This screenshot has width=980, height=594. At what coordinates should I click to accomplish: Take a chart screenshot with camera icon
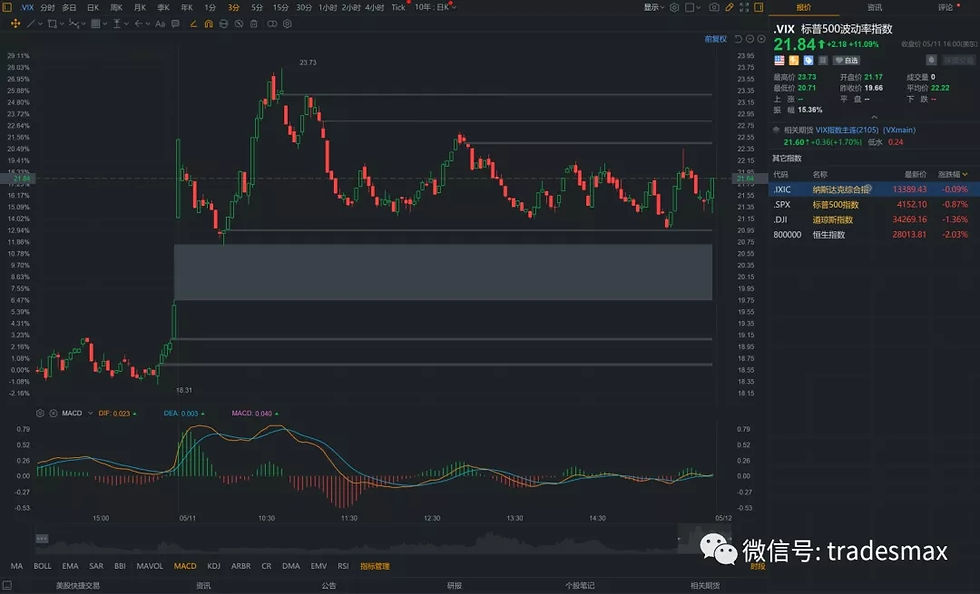[714, 8]
